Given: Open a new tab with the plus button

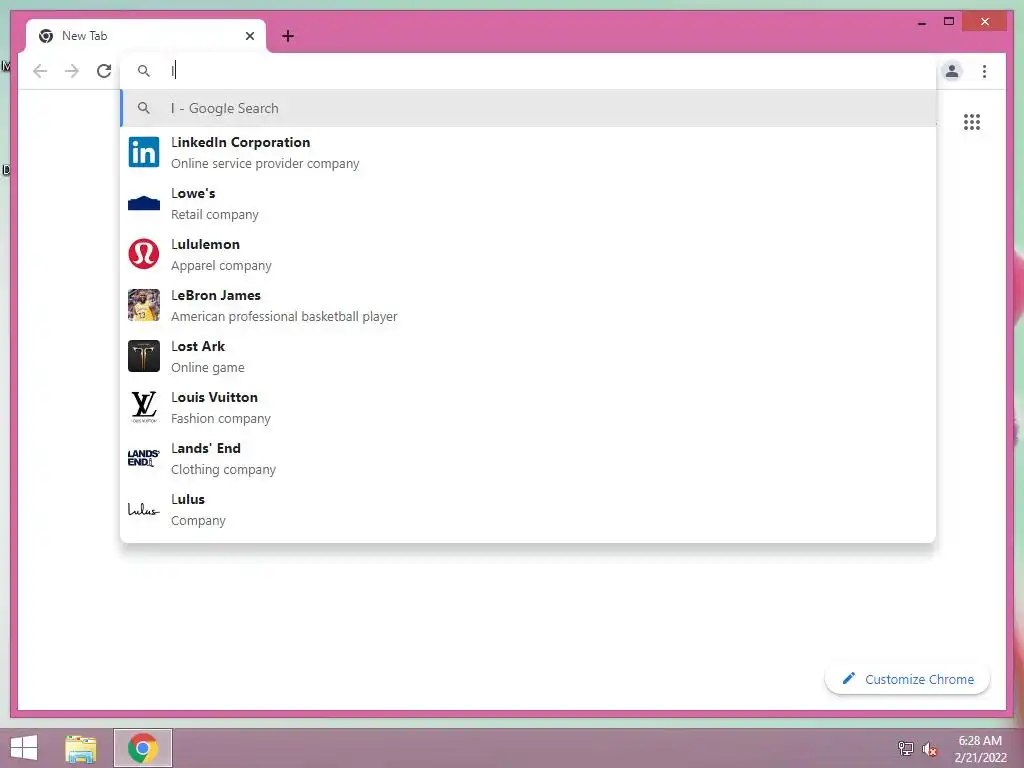Looking at the screenshot, I should coord(288,36).
